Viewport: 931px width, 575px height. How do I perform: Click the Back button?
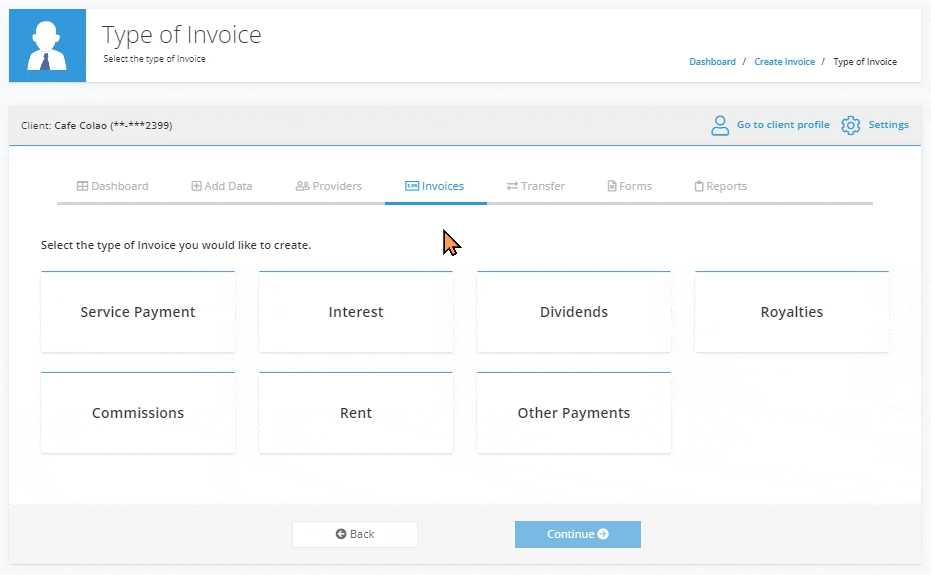354,534
